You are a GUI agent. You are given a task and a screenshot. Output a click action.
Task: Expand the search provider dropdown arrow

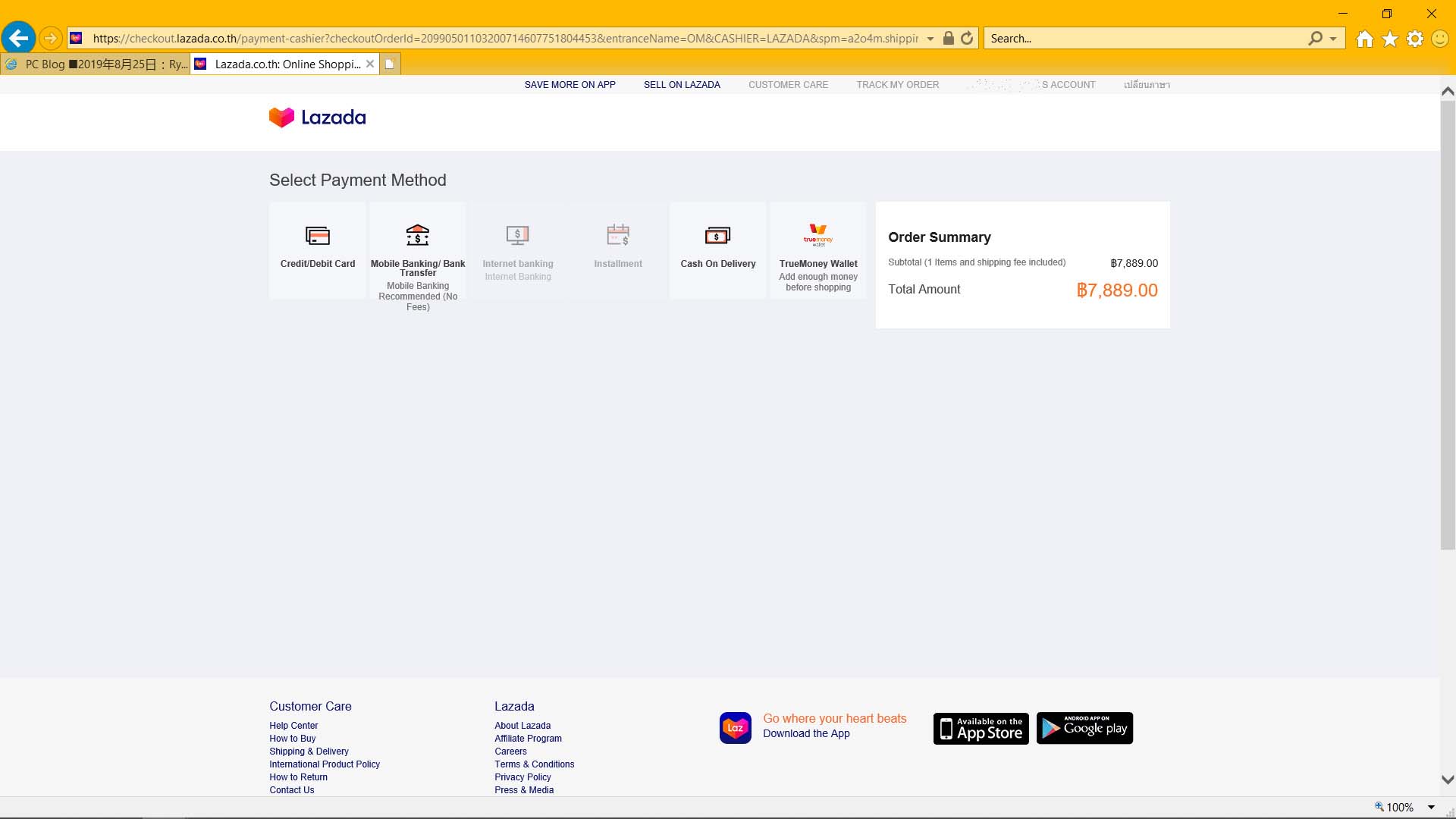1333,39
